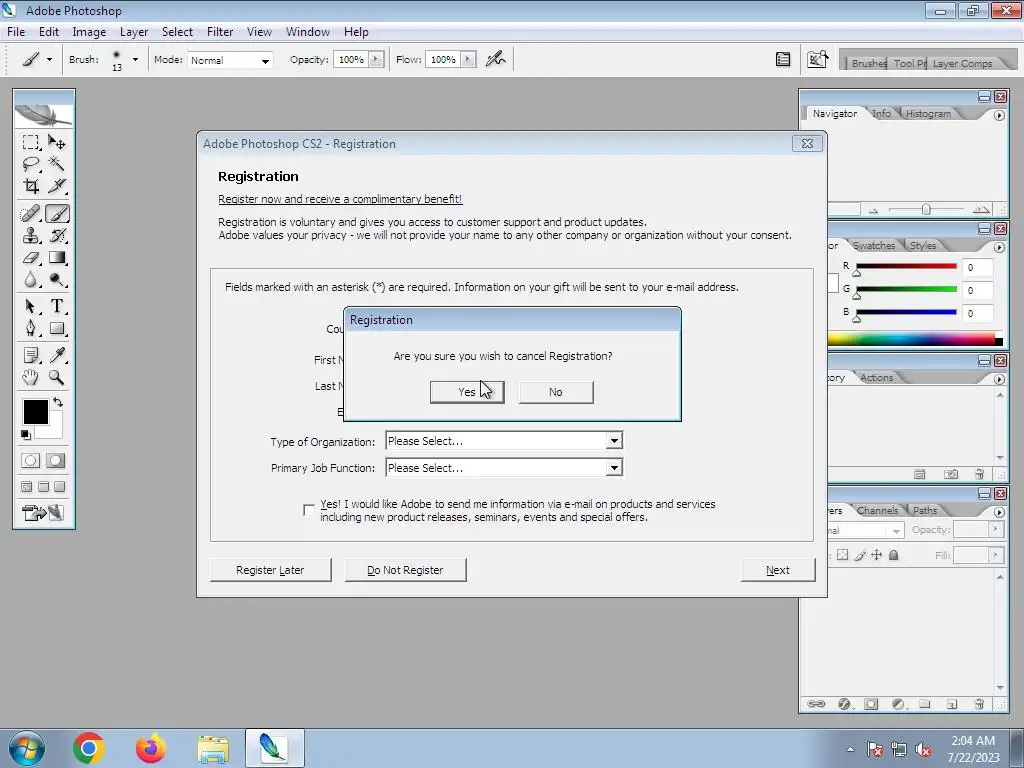This screenshot has height=768, width=1024.
Task: Click No to keep registering
Action: [556, 392]
